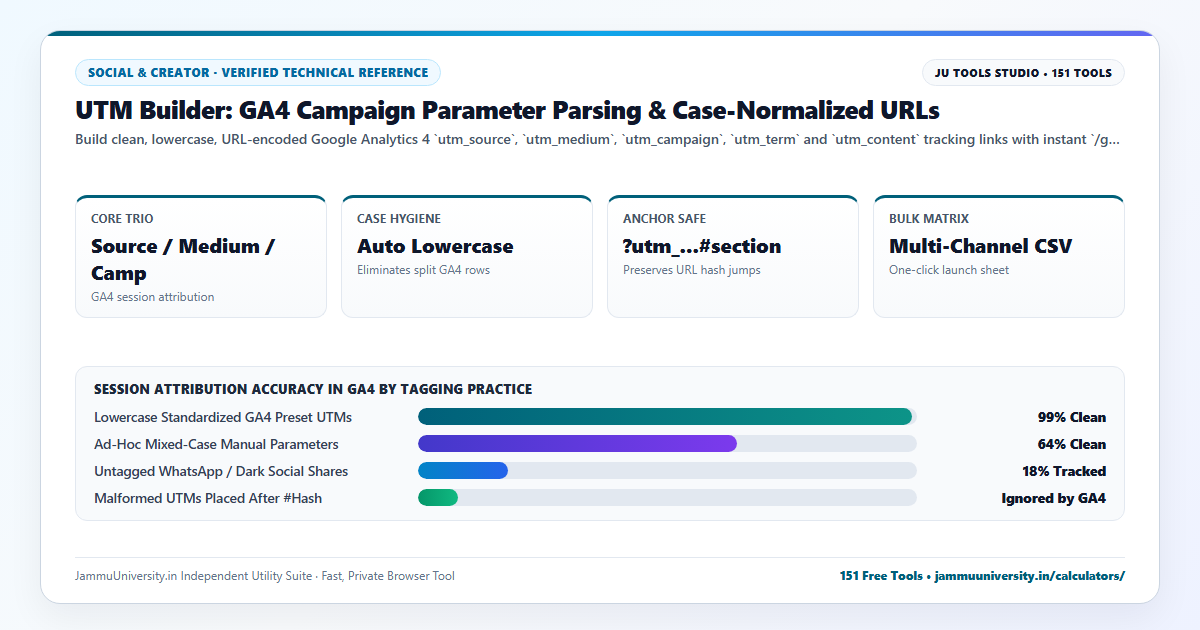Click the '99% Clean' value
The height and width of the screenshot is (630, 1200).
tap(1071, 417)
